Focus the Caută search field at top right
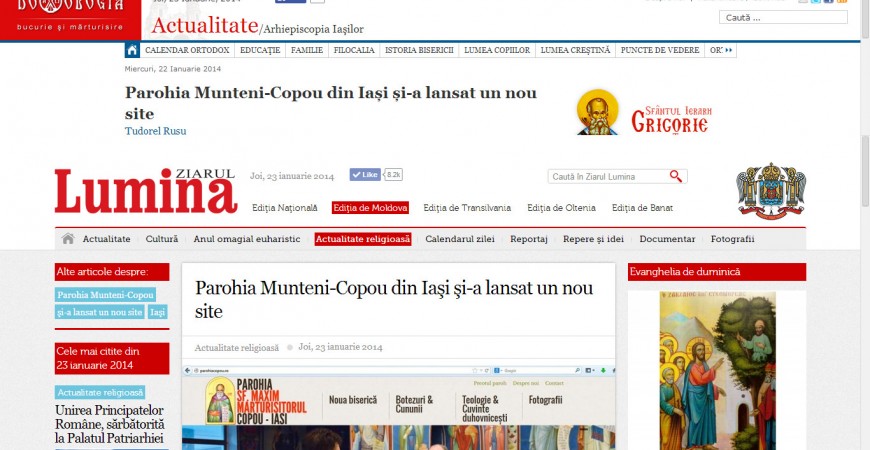The height and width of the screenshot is (450, 870). 783,17
